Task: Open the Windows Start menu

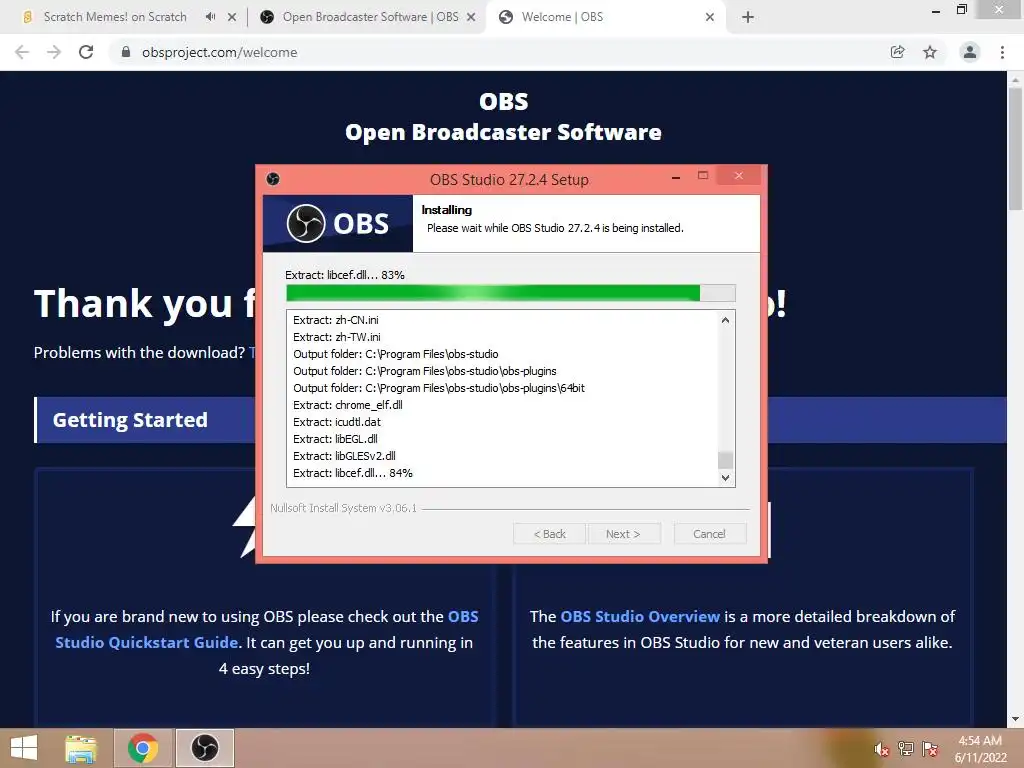Action: pyautogui.click(x=24, y=748)
